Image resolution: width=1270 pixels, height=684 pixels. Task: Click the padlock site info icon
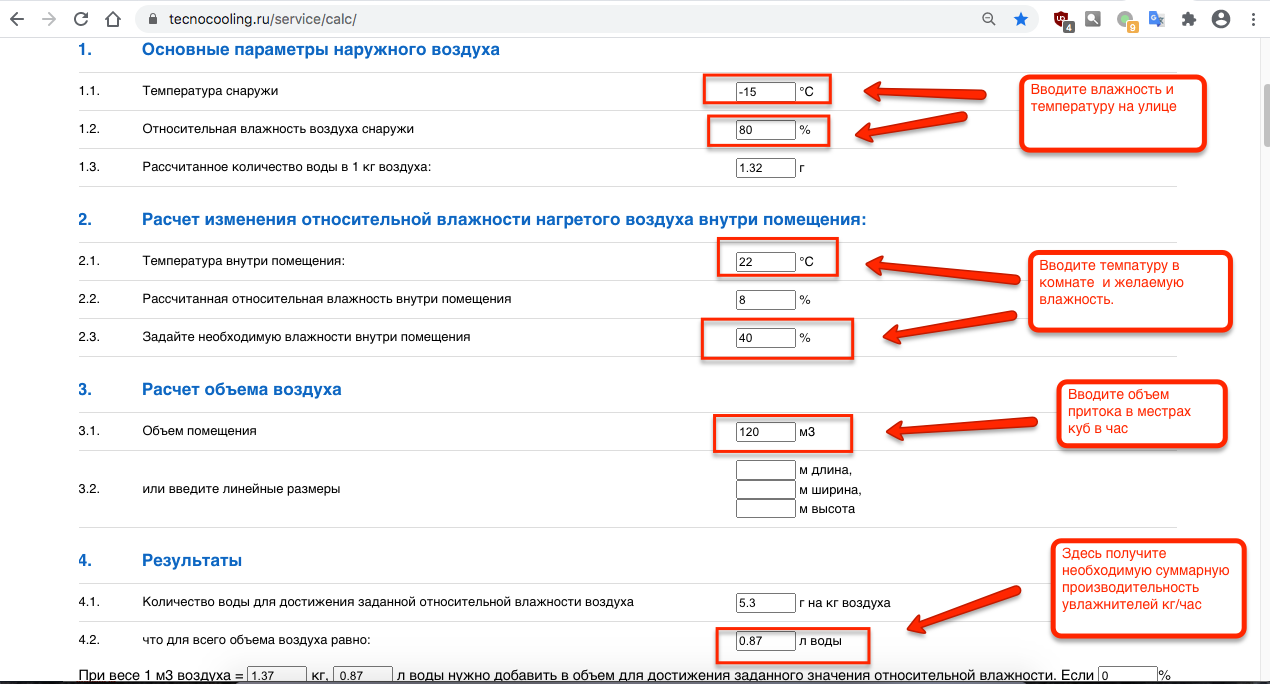pos(153,19)
